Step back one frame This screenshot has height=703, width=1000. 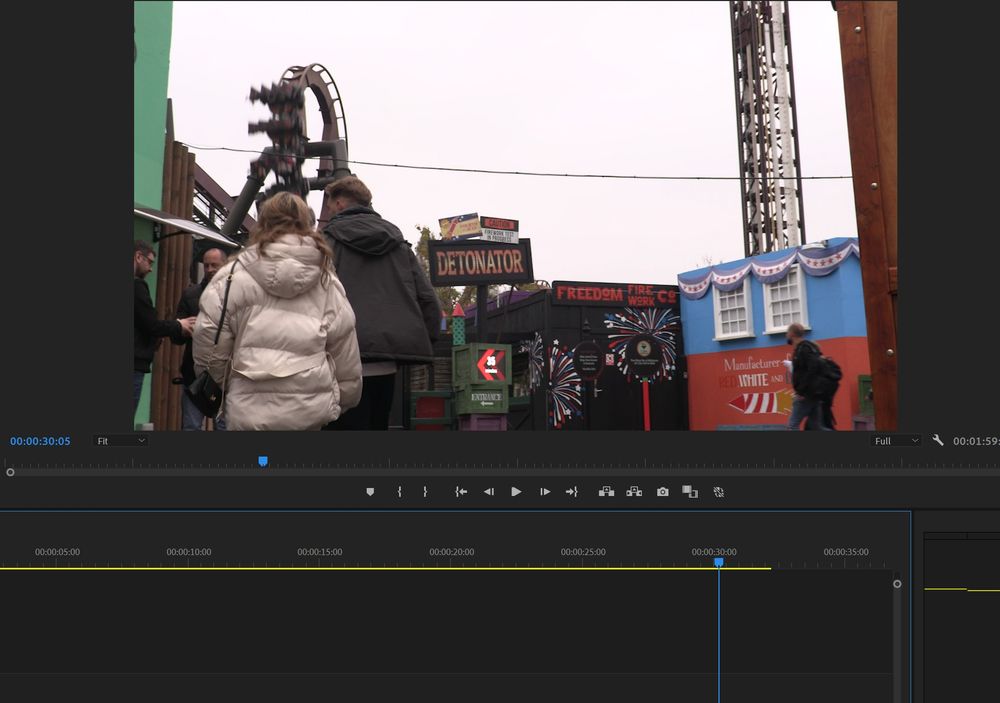click(489, 491)
